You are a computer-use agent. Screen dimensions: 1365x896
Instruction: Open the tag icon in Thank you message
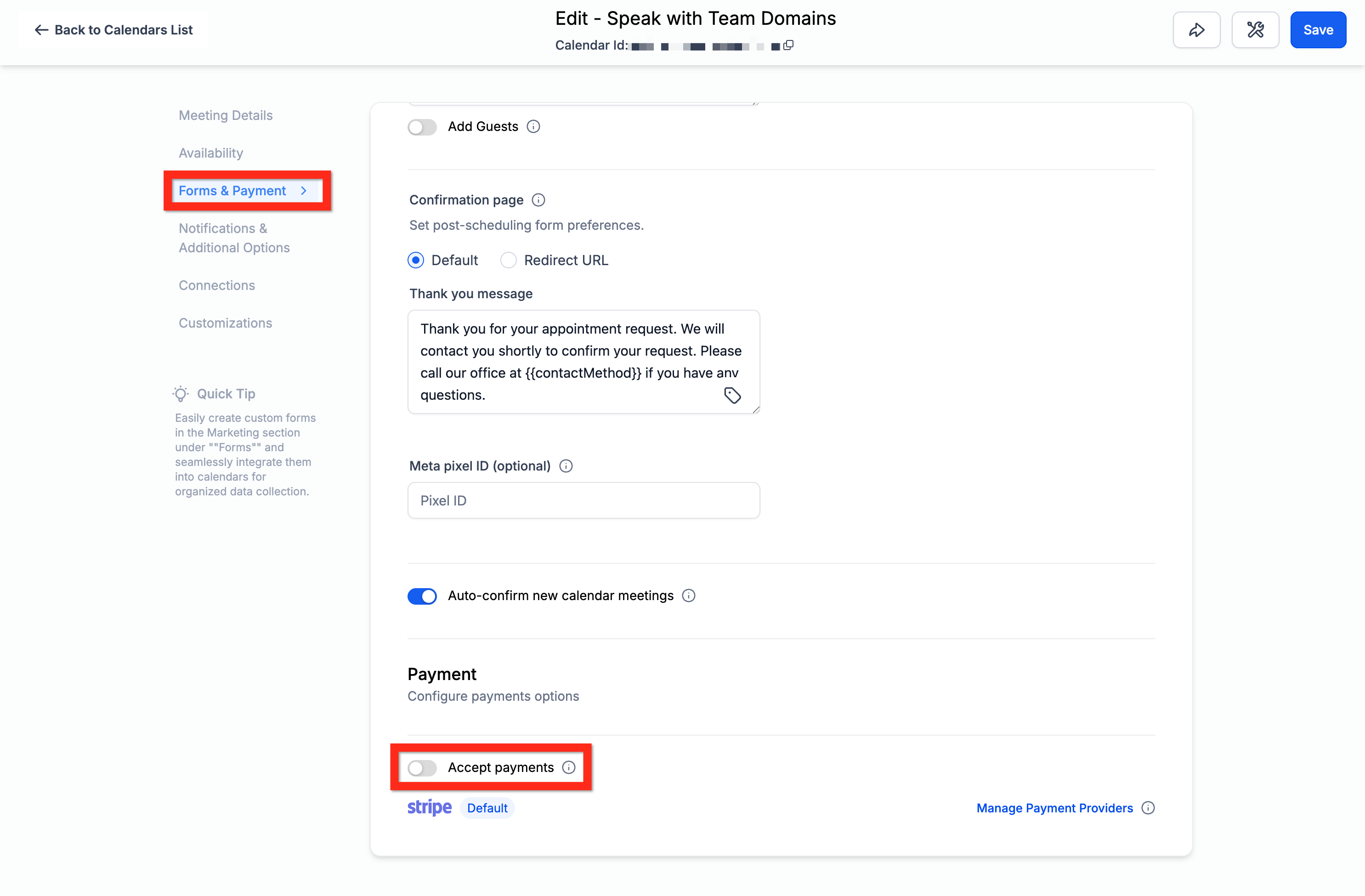732,395
